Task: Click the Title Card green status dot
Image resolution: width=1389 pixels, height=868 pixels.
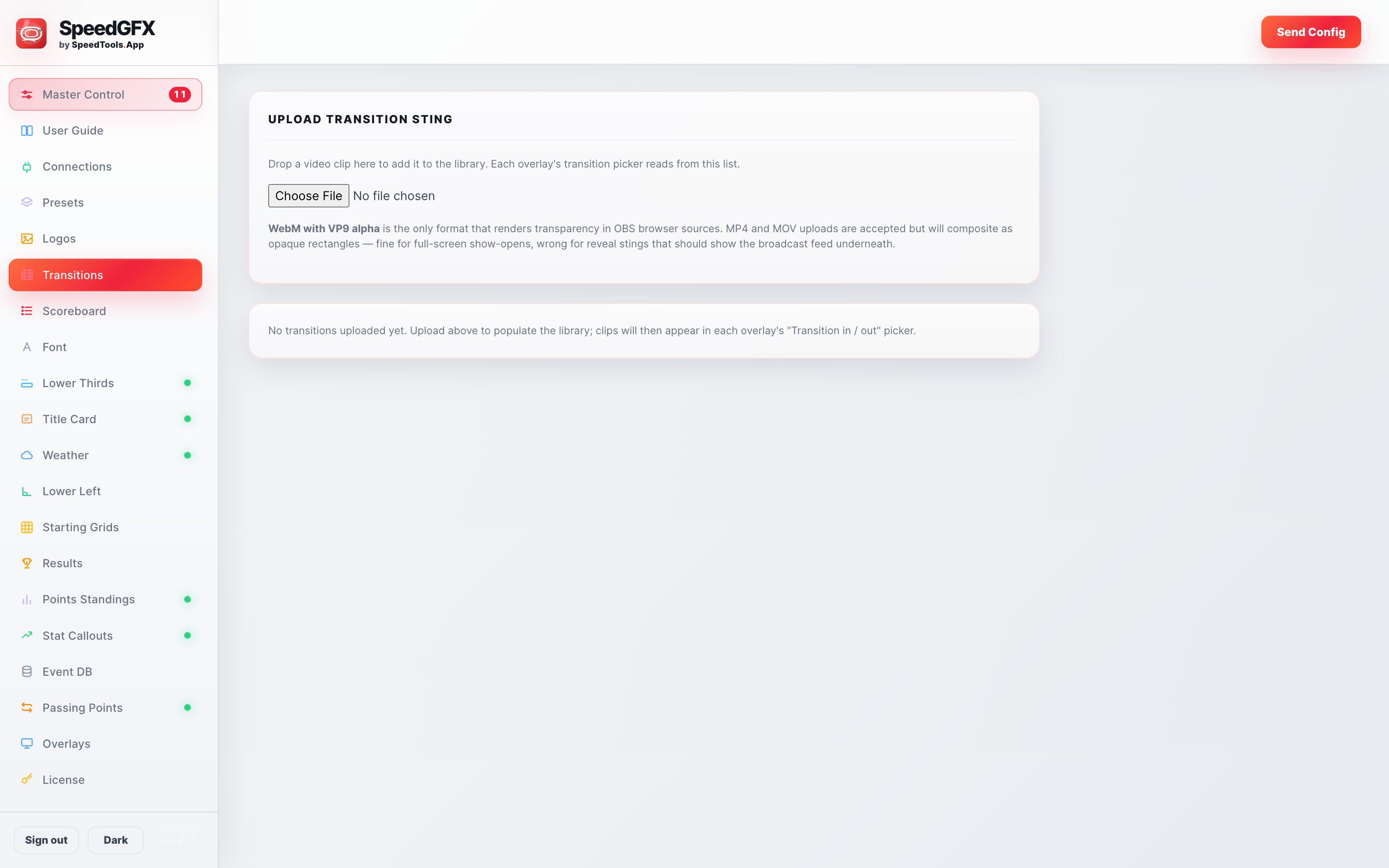Action: pos(187,419)
